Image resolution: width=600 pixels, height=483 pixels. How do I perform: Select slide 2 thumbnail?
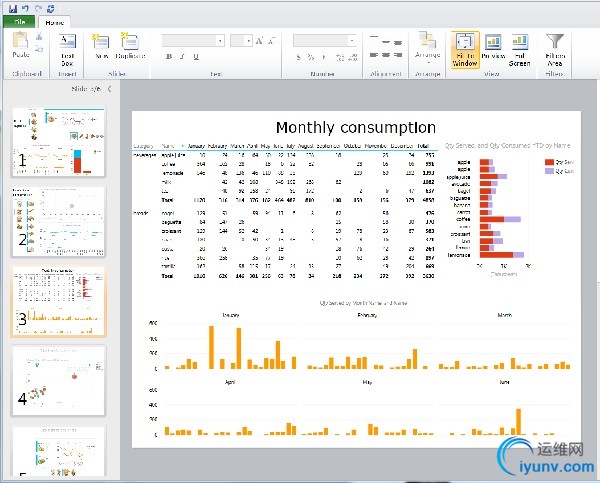tap(58, 222)
